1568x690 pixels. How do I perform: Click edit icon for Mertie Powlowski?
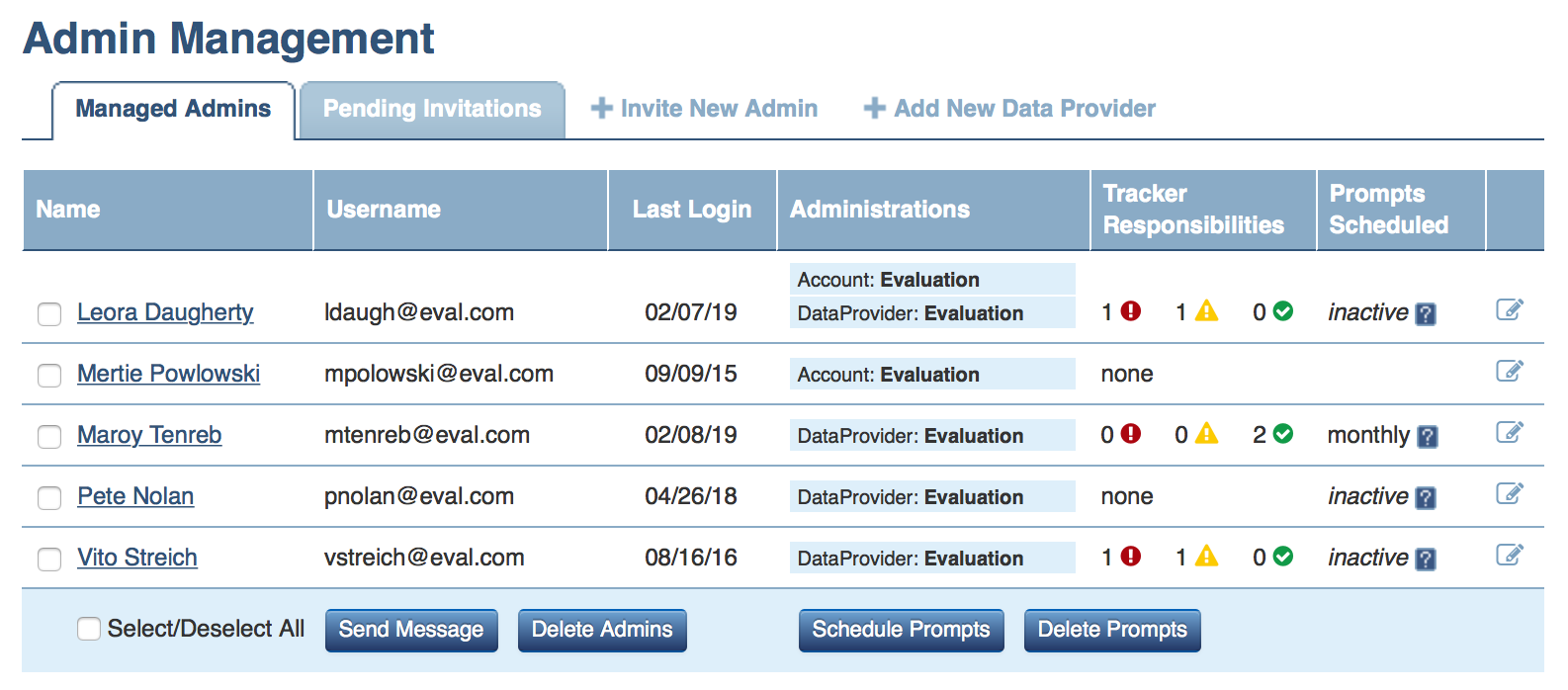1509,372
